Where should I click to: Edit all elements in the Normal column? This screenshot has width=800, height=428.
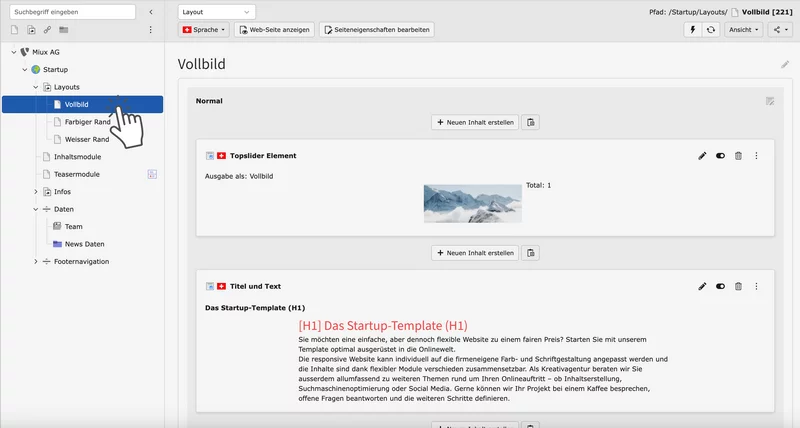pos(770,101)
